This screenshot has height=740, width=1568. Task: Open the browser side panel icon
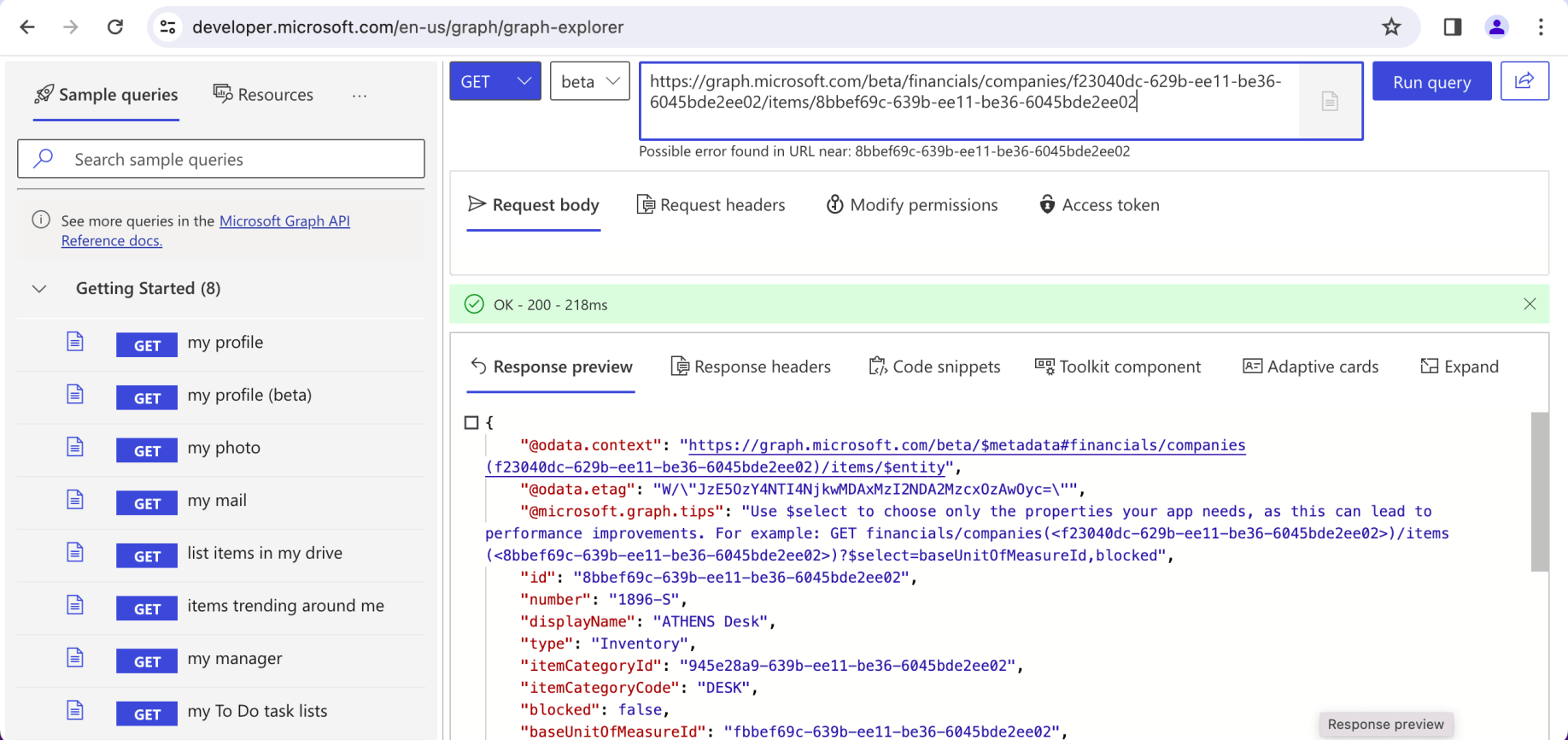(1452, 27)
